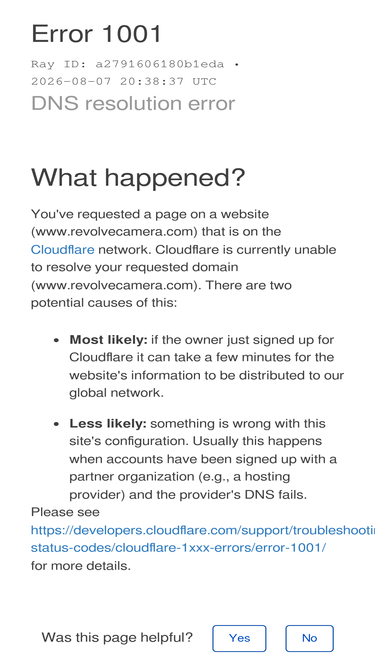Click the bold Most likely label

click(108, 340)
